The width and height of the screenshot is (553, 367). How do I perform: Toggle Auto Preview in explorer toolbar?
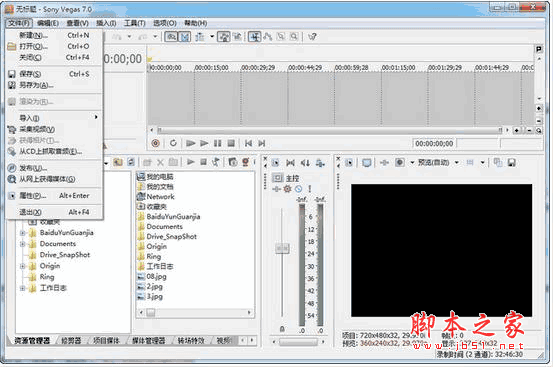click(x=216, y=162)
